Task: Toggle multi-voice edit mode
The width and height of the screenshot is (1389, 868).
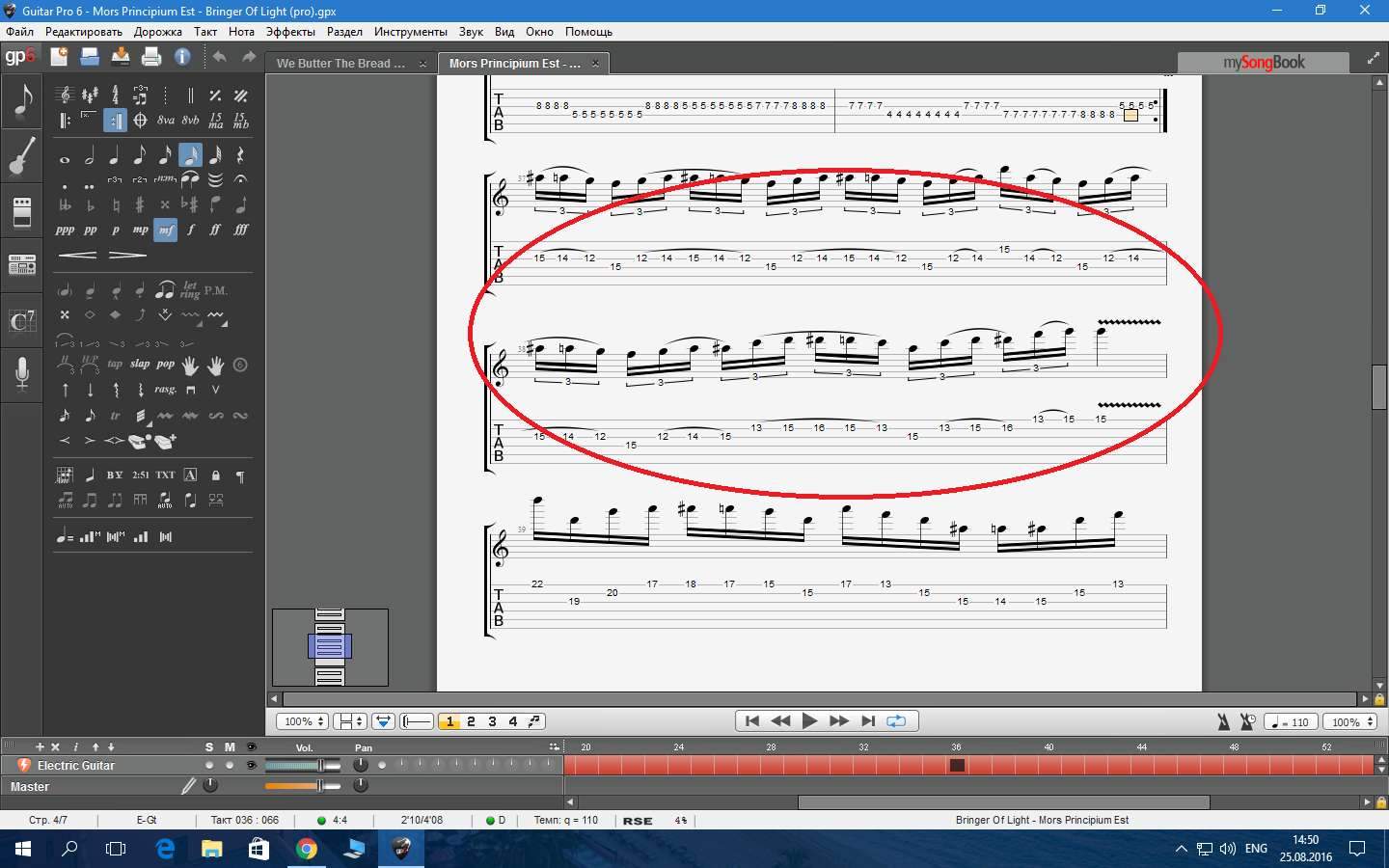Action: click(x=534, y=721)
